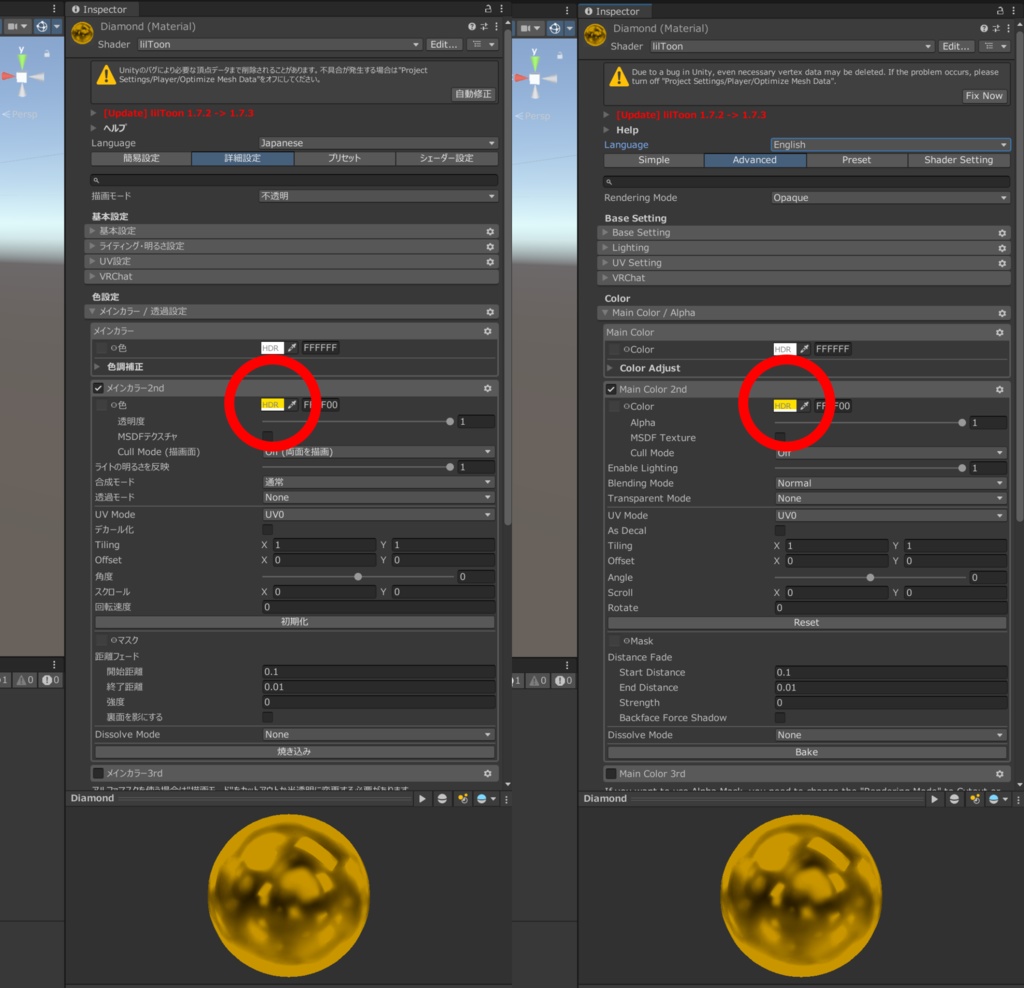Viewport: 1024px width, 988px height.
Task: Click Rotate value field in English inspector
Action: click(x=890, y=608)
